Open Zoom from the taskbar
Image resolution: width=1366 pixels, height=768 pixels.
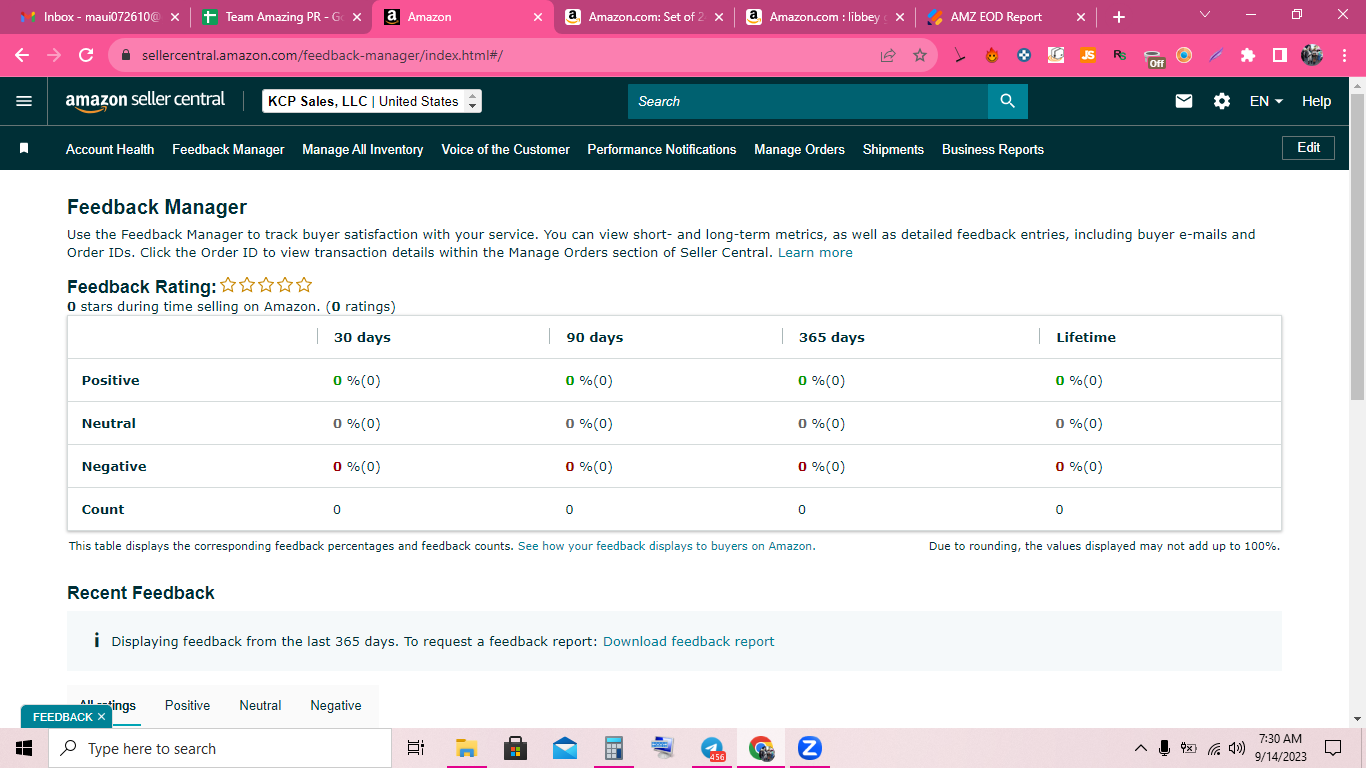click(810, 748)
